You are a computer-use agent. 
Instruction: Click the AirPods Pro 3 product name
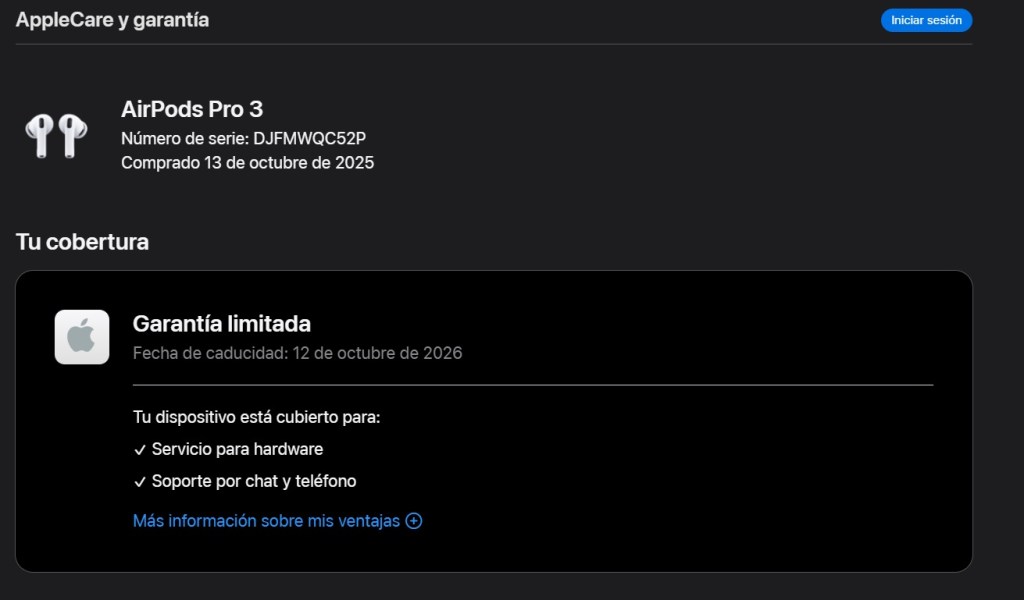(x=192, y=109)
